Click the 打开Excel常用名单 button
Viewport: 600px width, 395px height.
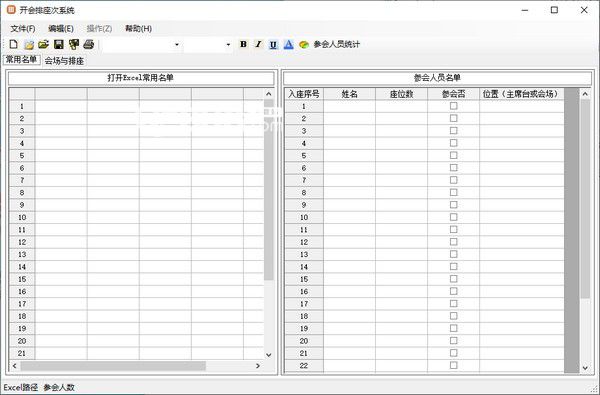point(141,78)
